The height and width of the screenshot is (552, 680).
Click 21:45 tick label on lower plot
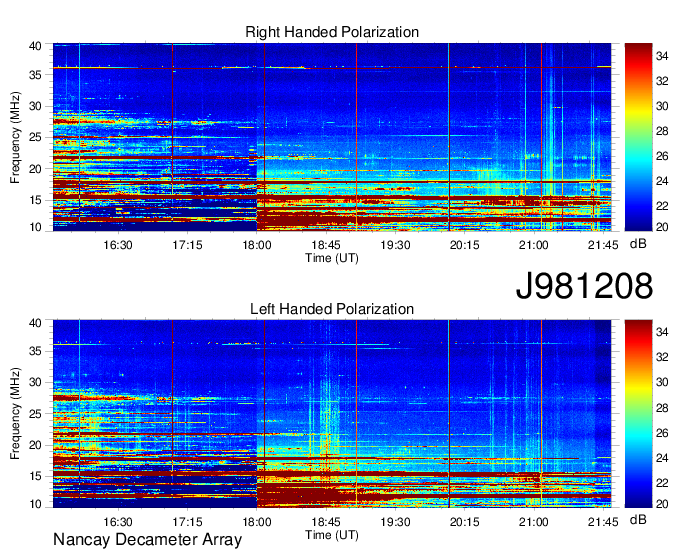coord(603,522)
